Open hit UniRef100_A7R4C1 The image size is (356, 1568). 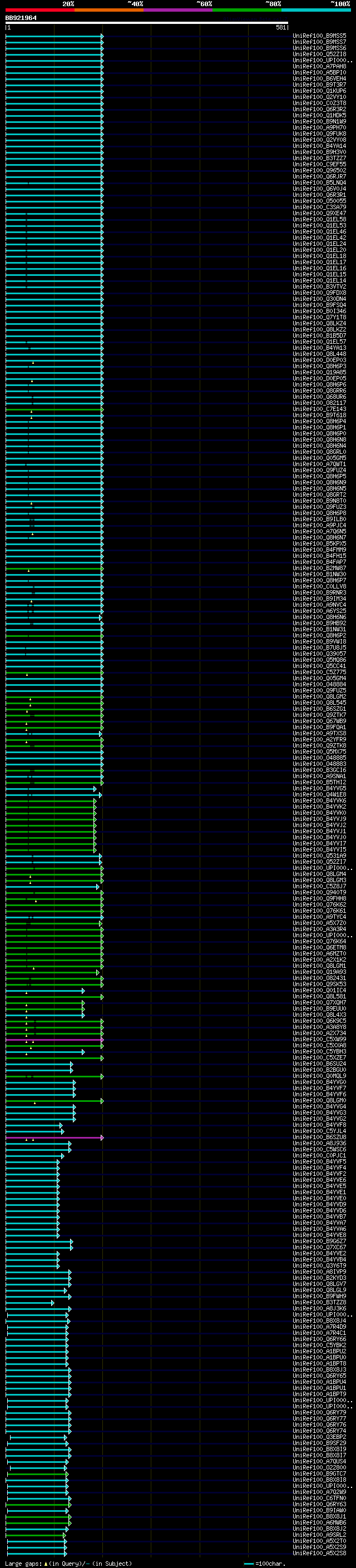pyautogui.click(x=319, y=1332)
